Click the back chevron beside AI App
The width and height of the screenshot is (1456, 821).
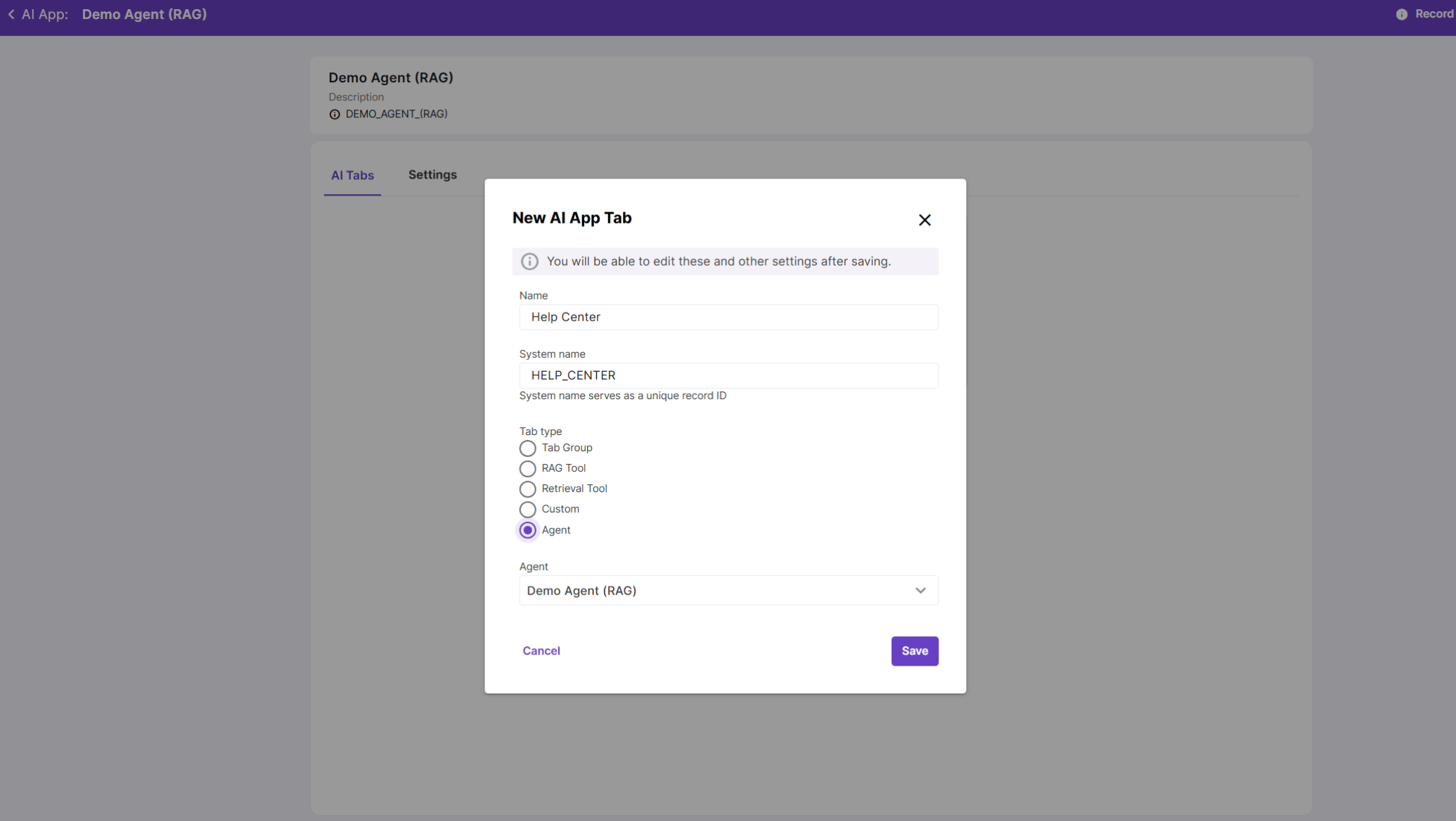coord(11,14)
